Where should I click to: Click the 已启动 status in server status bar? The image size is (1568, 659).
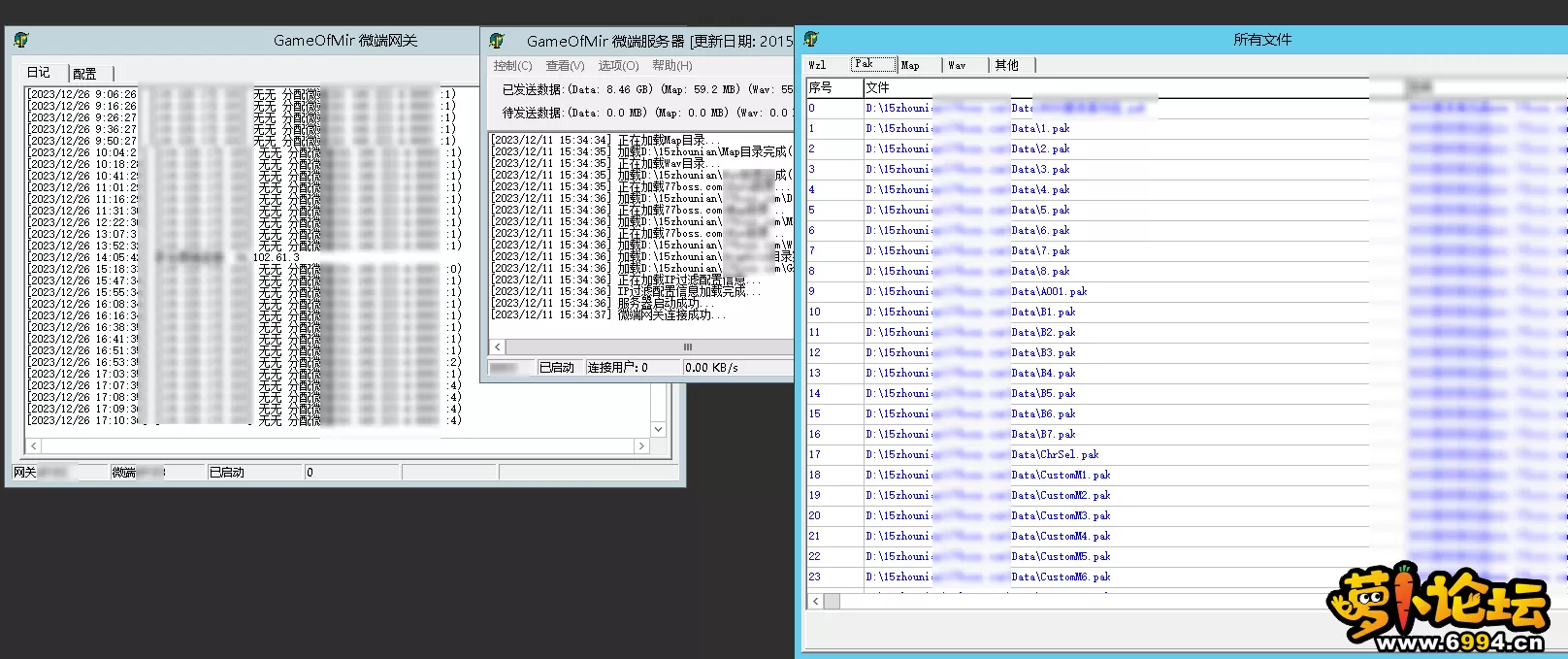(560, 367)
